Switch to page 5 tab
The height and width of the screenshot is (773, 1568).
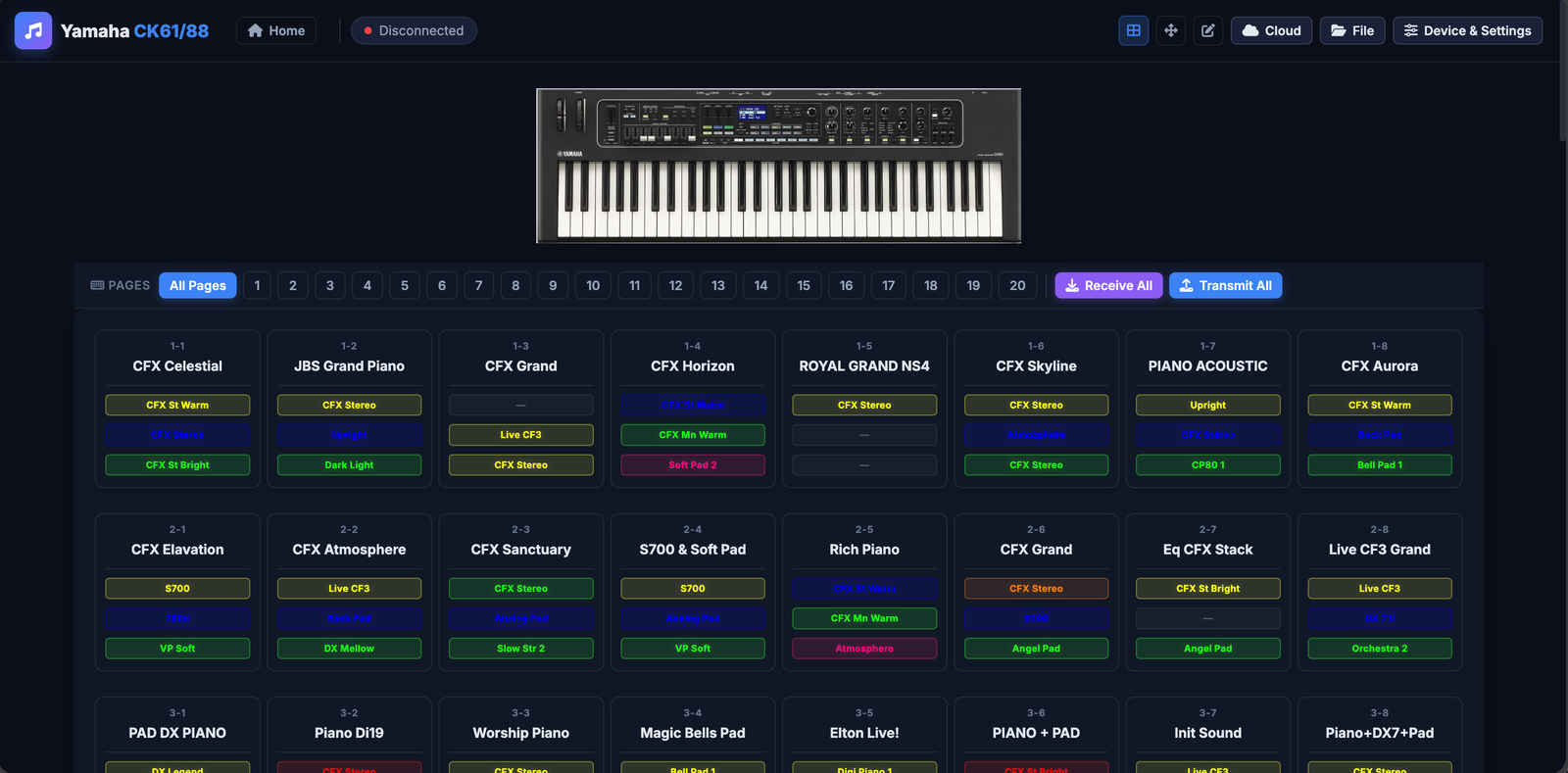tap(405, 285)
